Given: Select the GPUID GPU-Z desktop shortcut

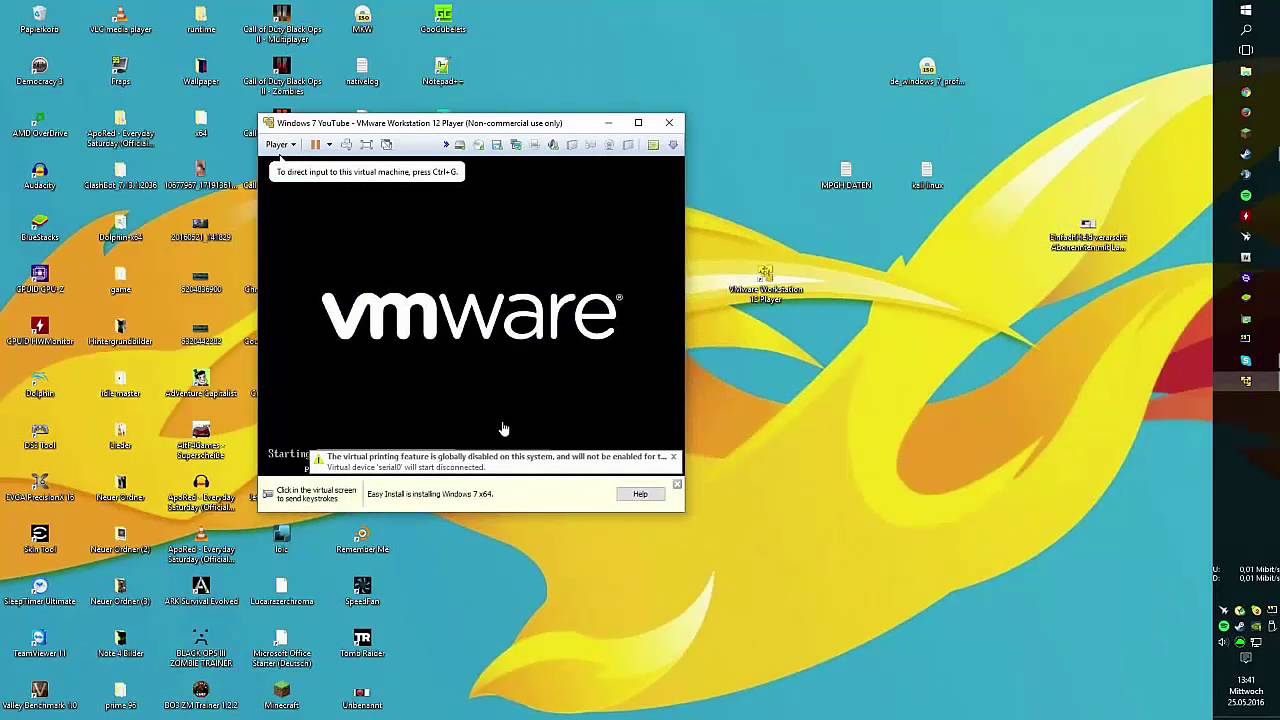Looking at the screenshot, I should (39, 279).
